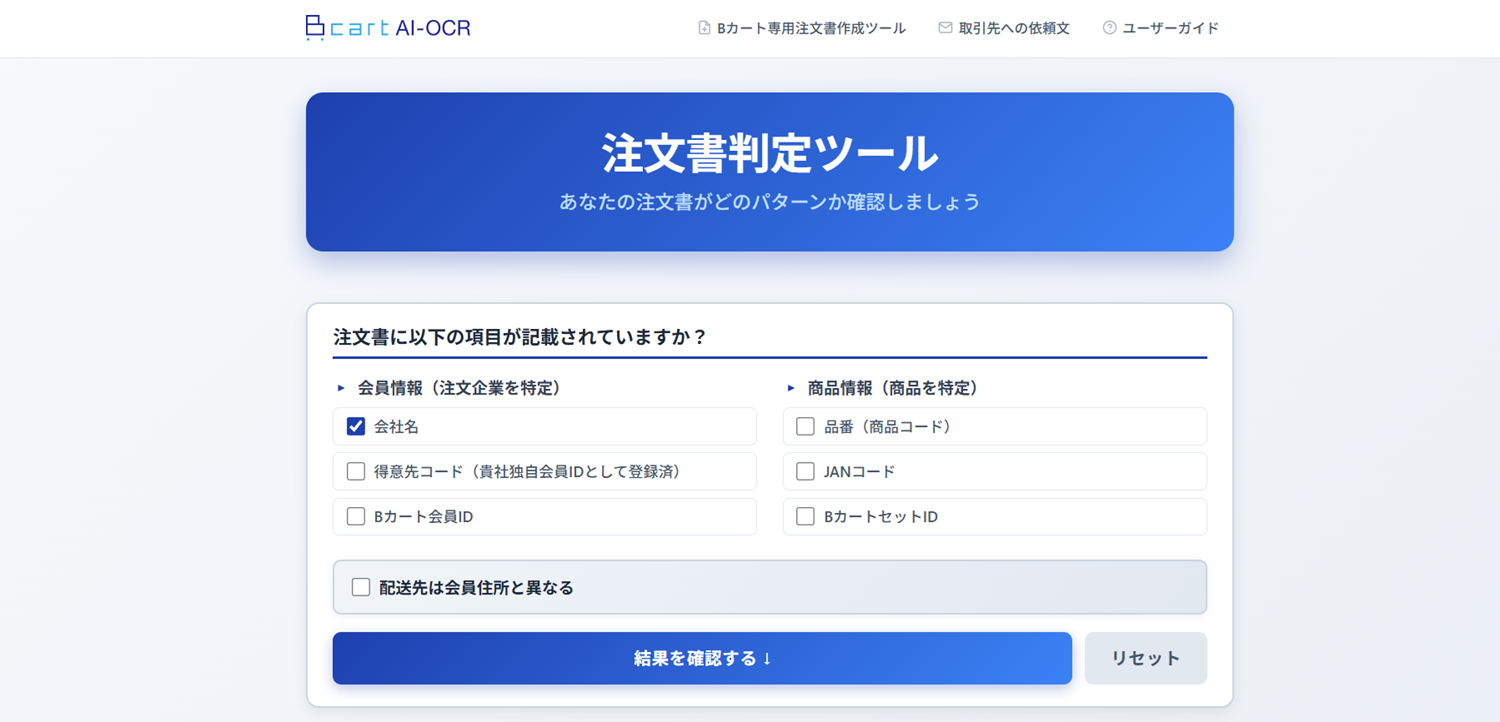
Task: Click the envelope icon beside 取引先への依頼文
Action: click(x=945, y=28)
